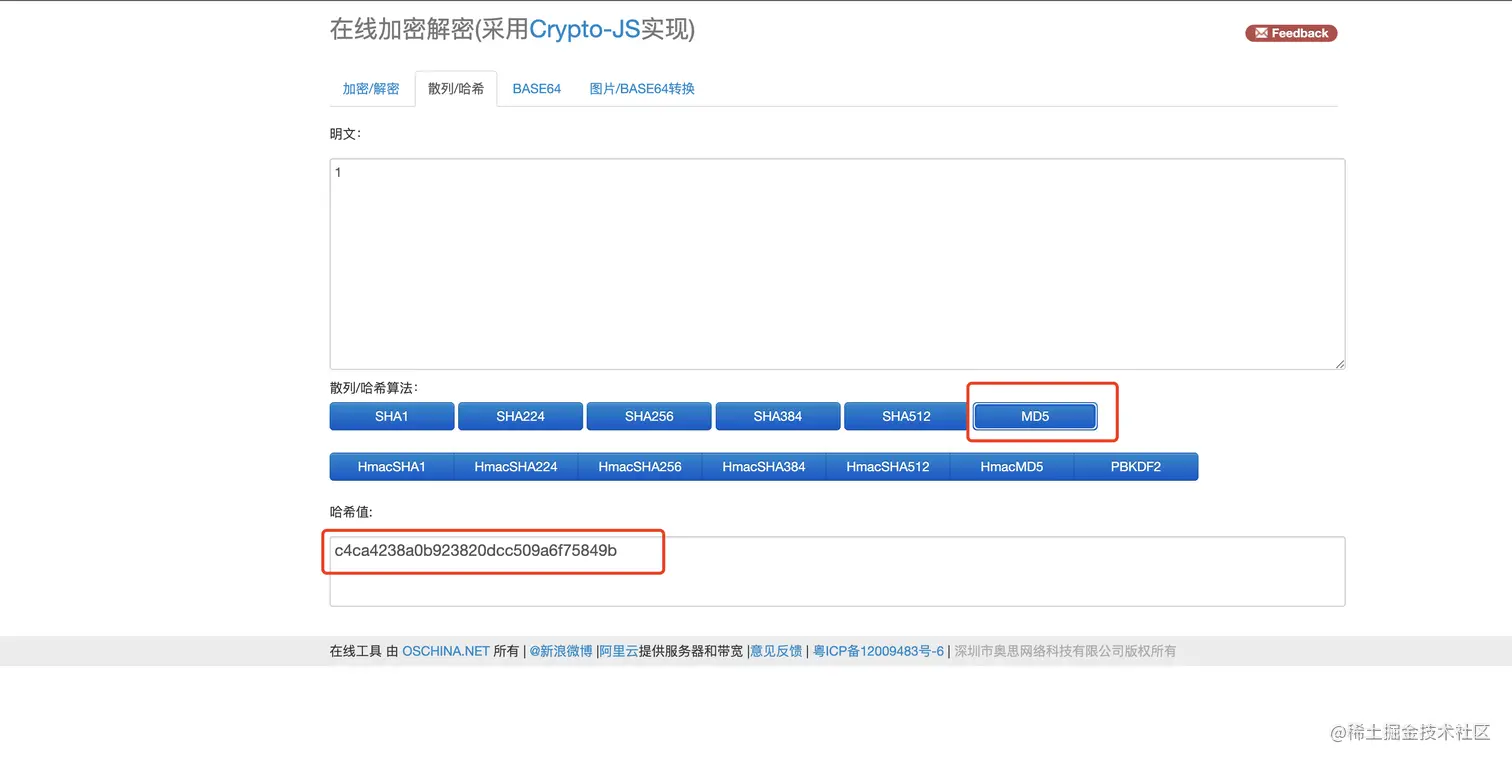1512x764 pixels.
Task: Generate a SHA512 hash
Action: pyautogui.click(x=906, y=416)
